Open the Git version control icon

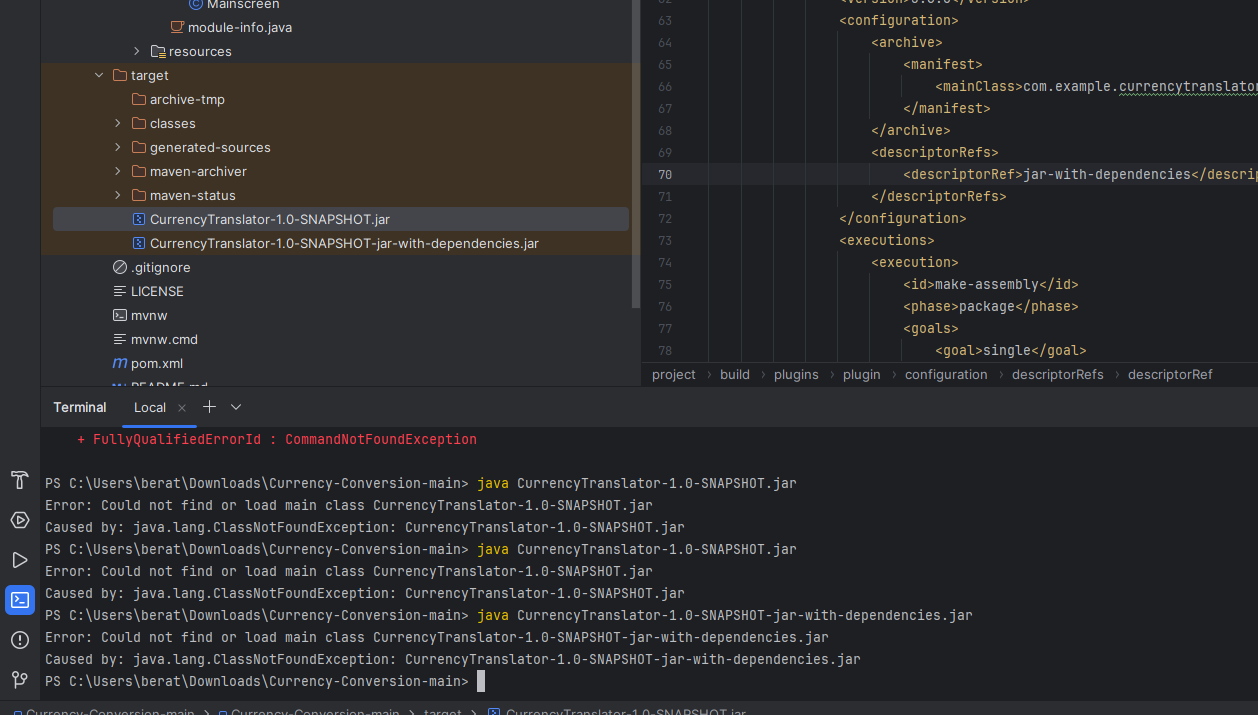[19, 680]
